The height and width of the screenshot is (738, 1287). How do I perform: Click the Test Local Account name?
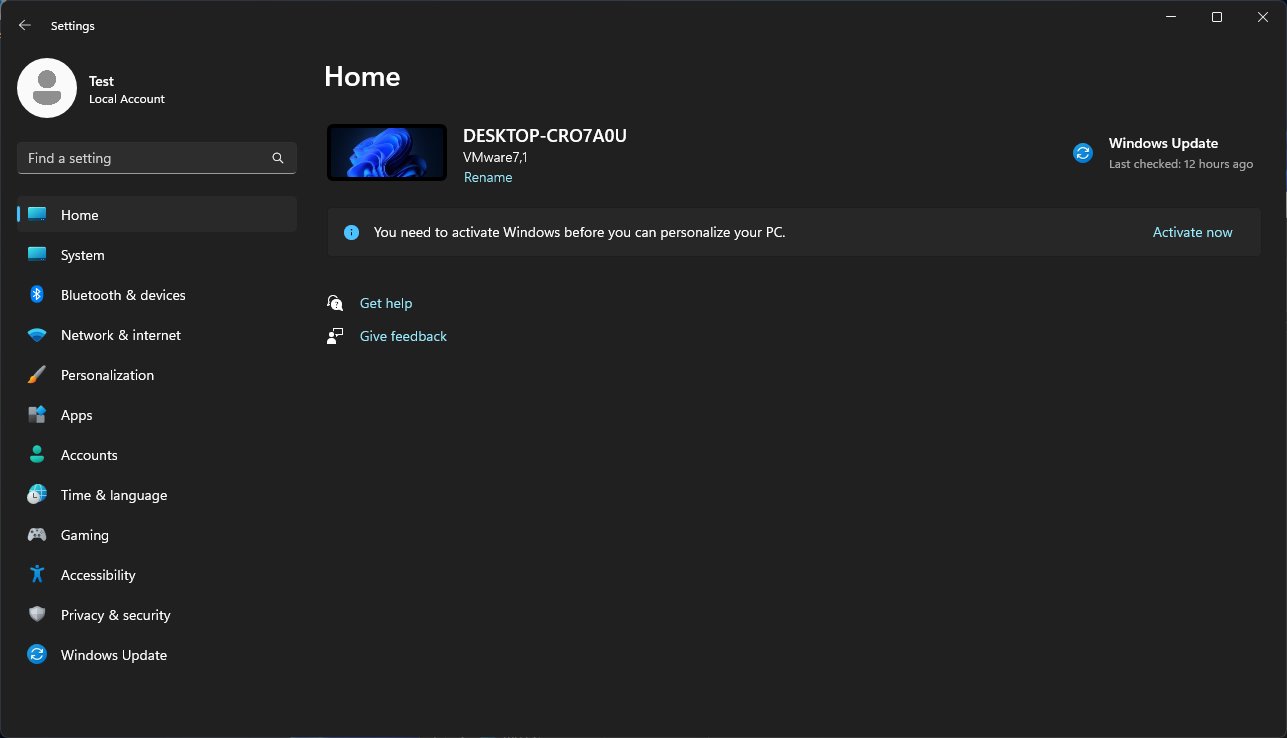tap(126, 89)
